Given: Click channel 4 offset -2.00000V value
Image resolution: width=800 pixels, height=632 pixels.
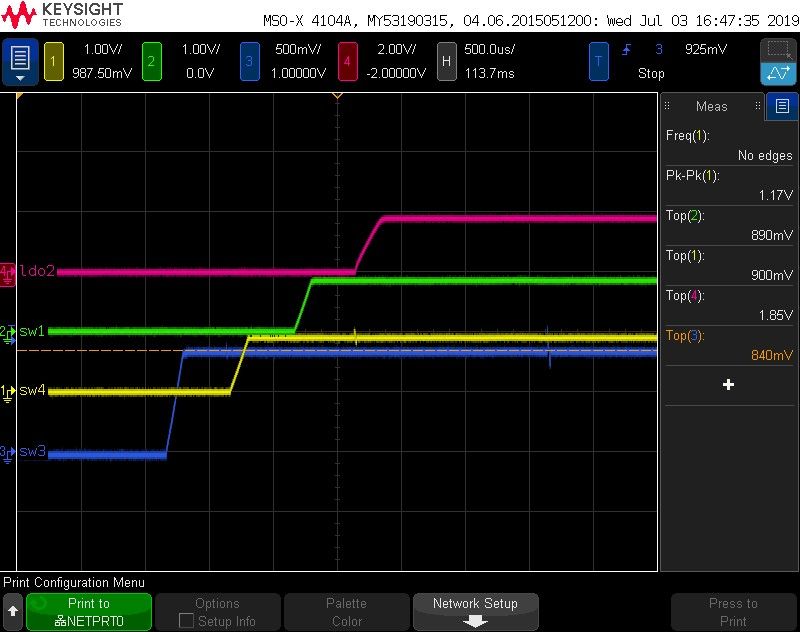Looking at the screenshot, I should pyautogui.click(x=396, y=73).
